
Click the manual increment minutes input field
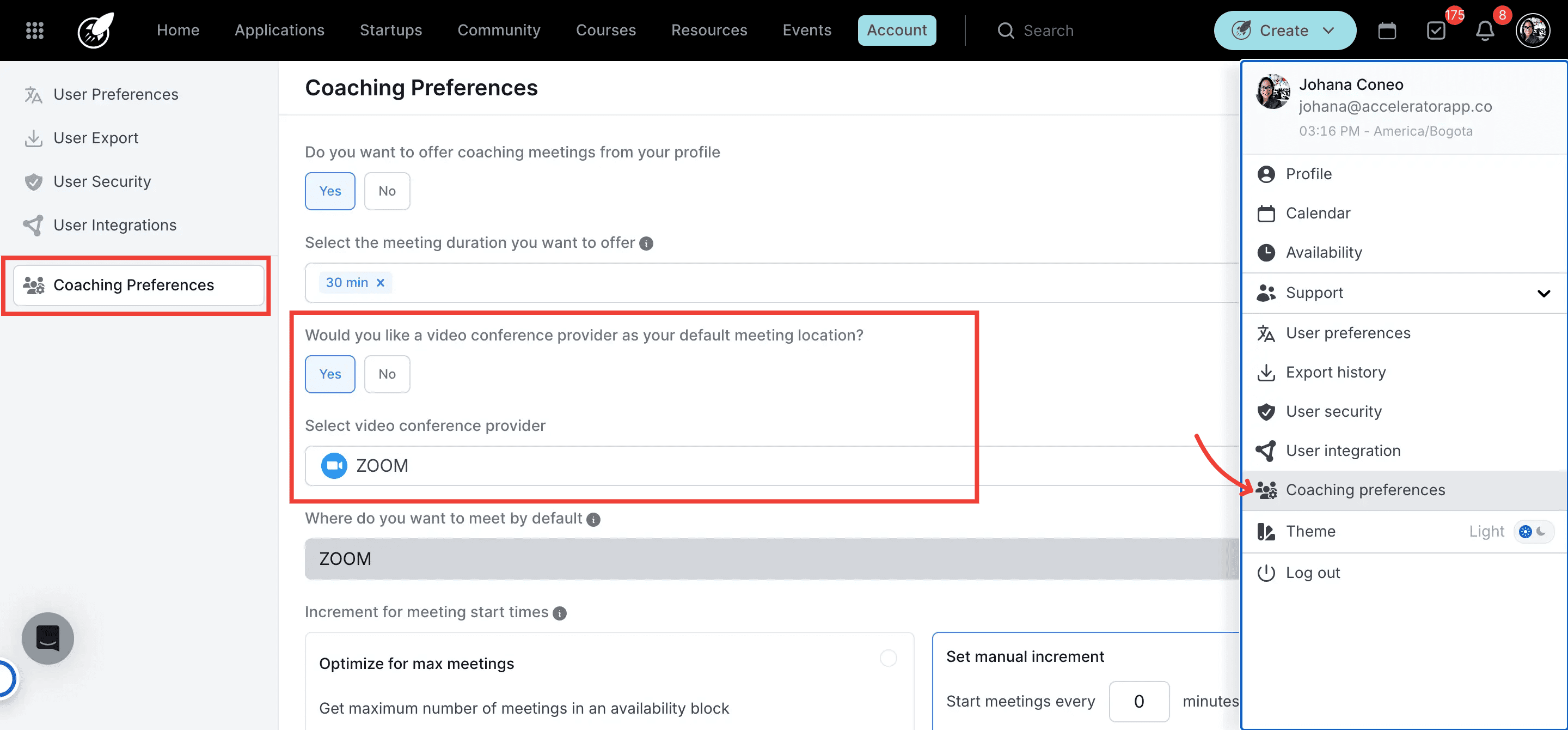coord(1139,701)
